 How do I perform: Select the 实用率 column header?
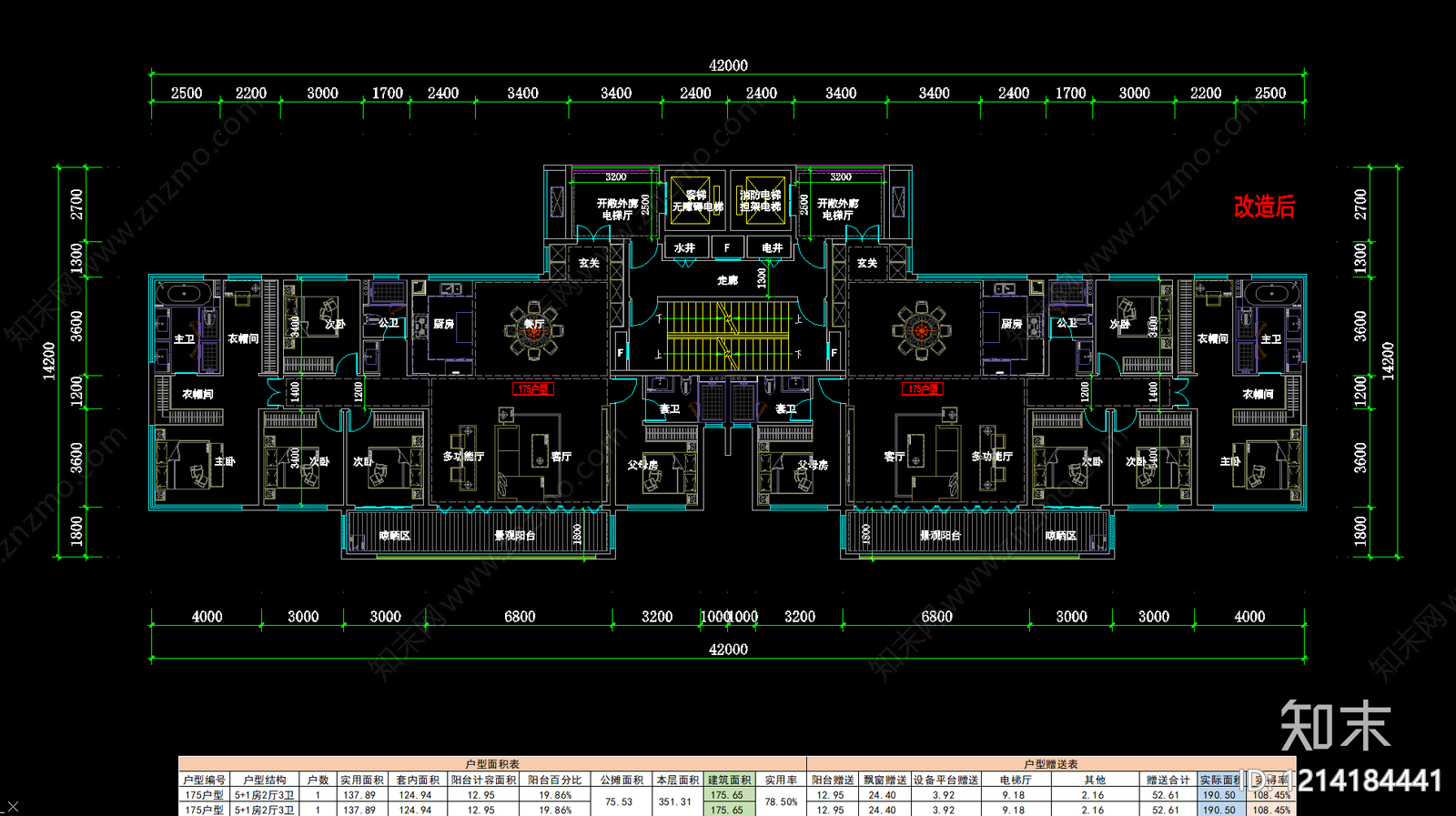click(781, 780)
